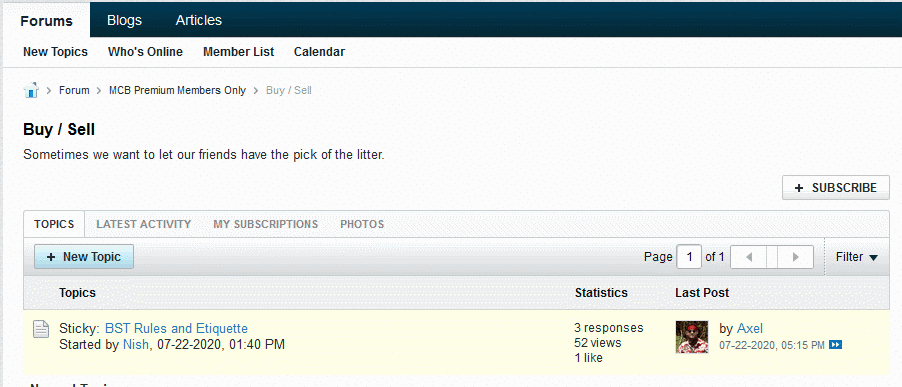Click the sticky topic document icon
The height and width of the screenshot is (387, 902).
(x=40, y=329)
